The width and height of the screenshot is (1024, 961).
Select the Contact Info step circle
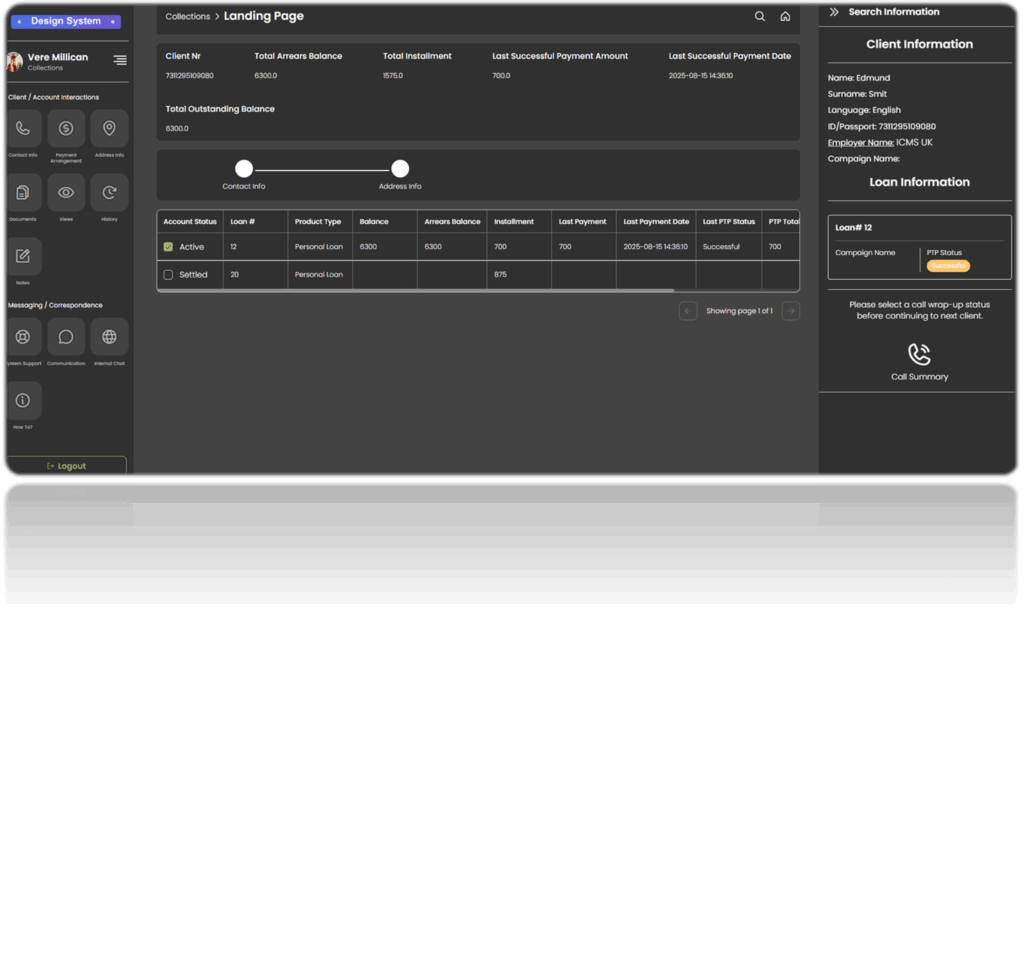244,169
